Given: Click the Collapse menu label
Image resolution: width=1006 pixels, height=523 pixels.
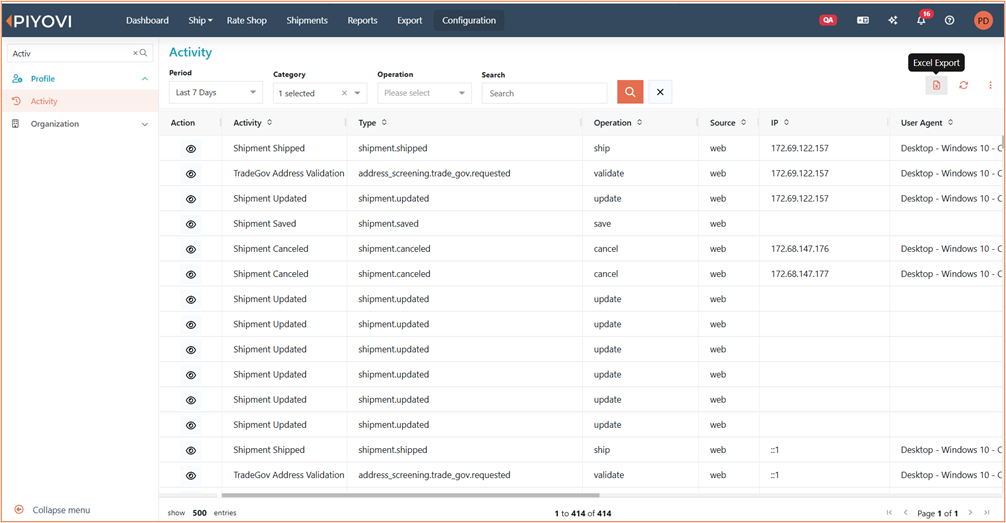Looking at the screenshot, I should (x=62, y=510).
